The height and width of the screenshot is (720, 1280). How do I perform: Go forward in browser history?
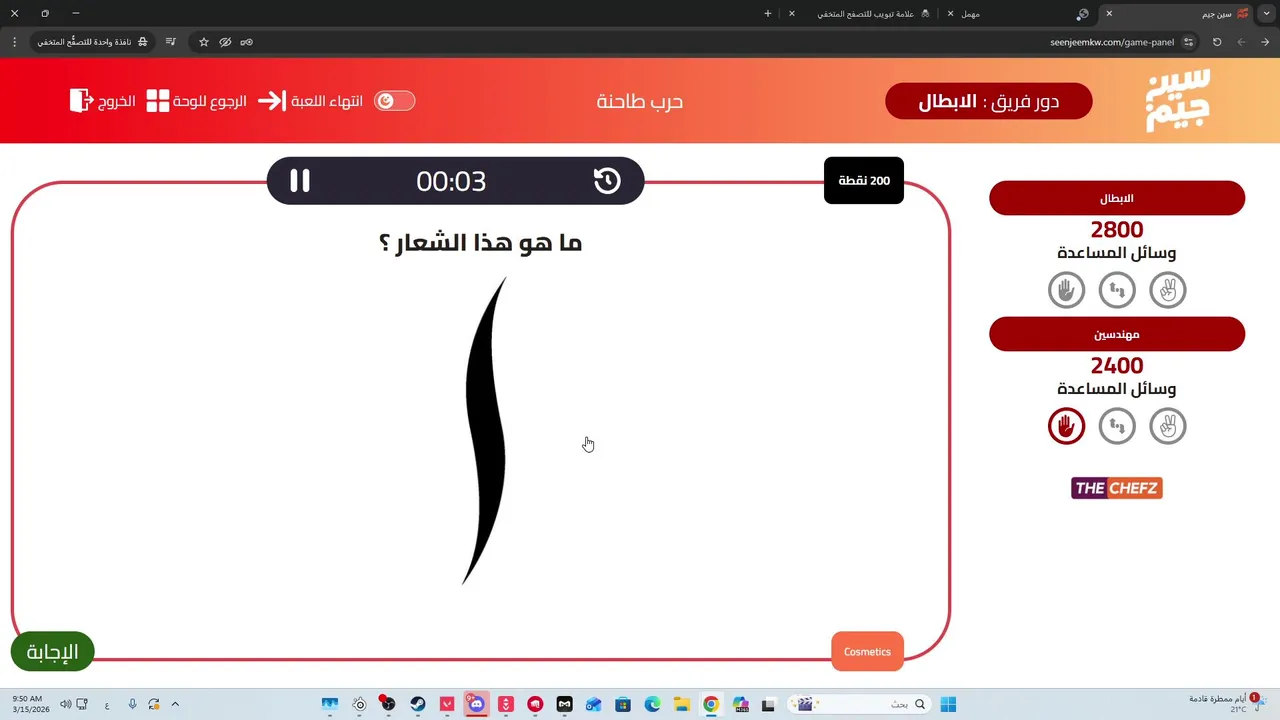[x=1241, y=42]
